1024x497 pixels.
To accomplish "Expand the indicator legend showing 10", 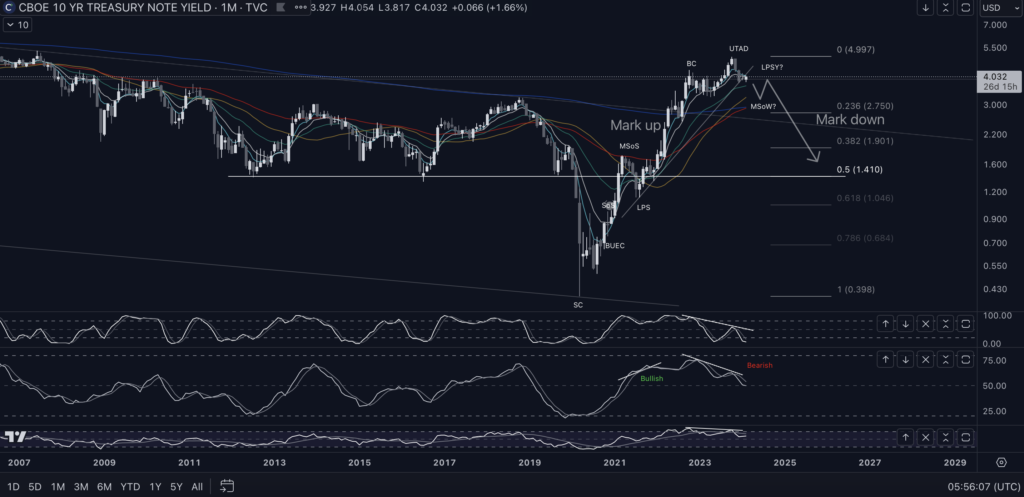I will pyautogui.click(x=15, y=25).
